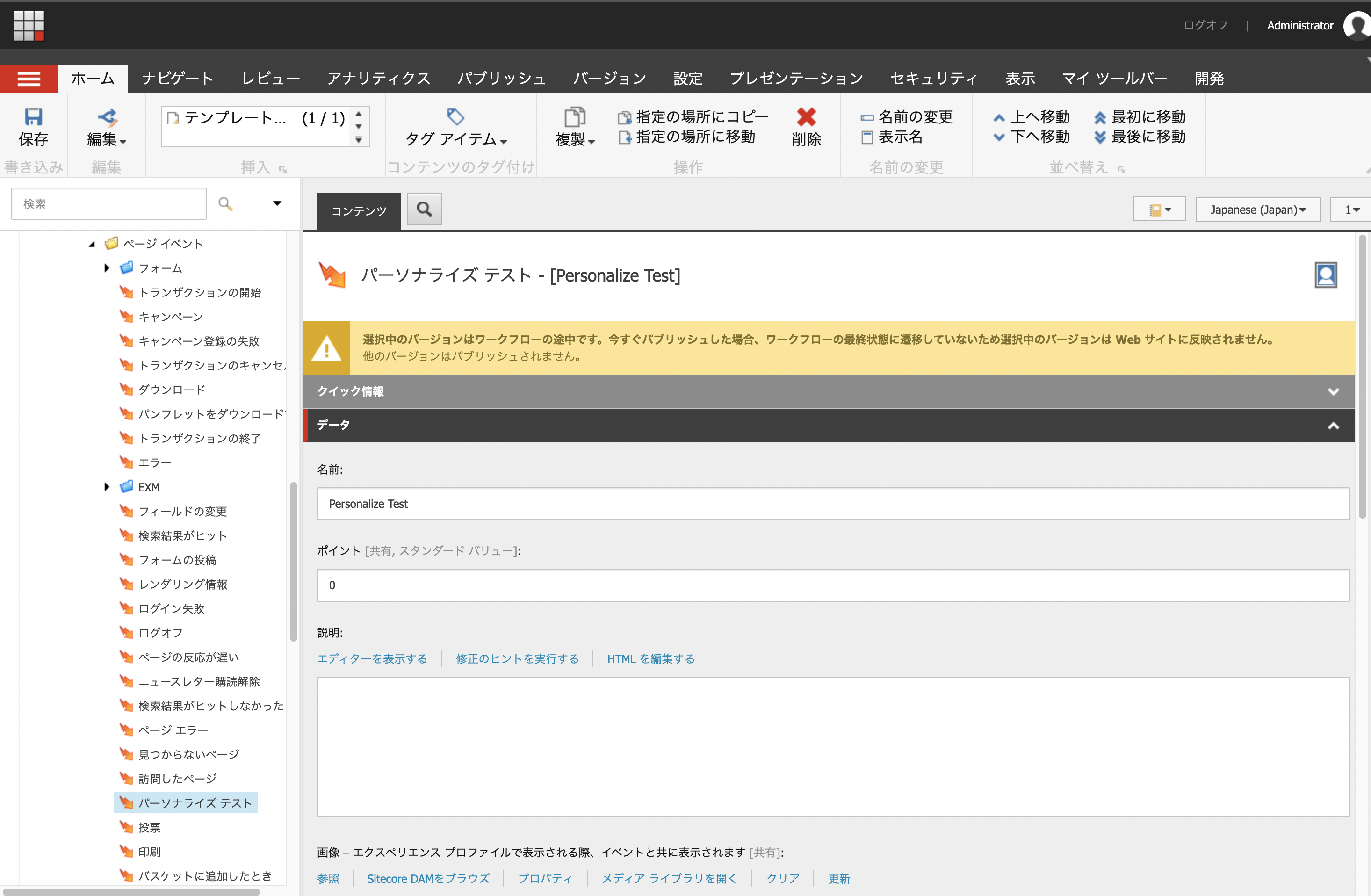The image size is (1371, 896).
Task: Click 修正のヒントを実行する link
Action: click(x=517, y=658)
